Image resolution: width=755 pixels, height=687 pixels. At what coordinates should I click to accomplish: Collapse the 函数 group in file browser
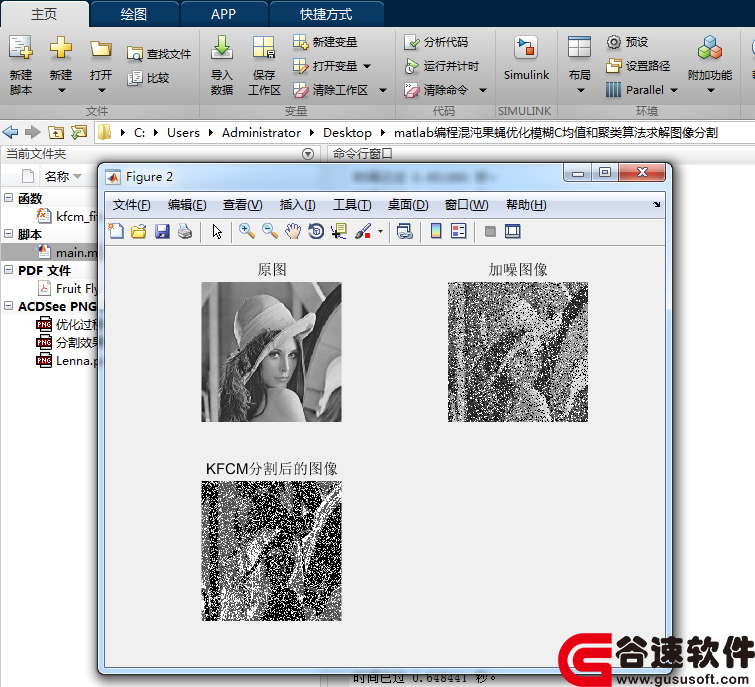[8, 197]
